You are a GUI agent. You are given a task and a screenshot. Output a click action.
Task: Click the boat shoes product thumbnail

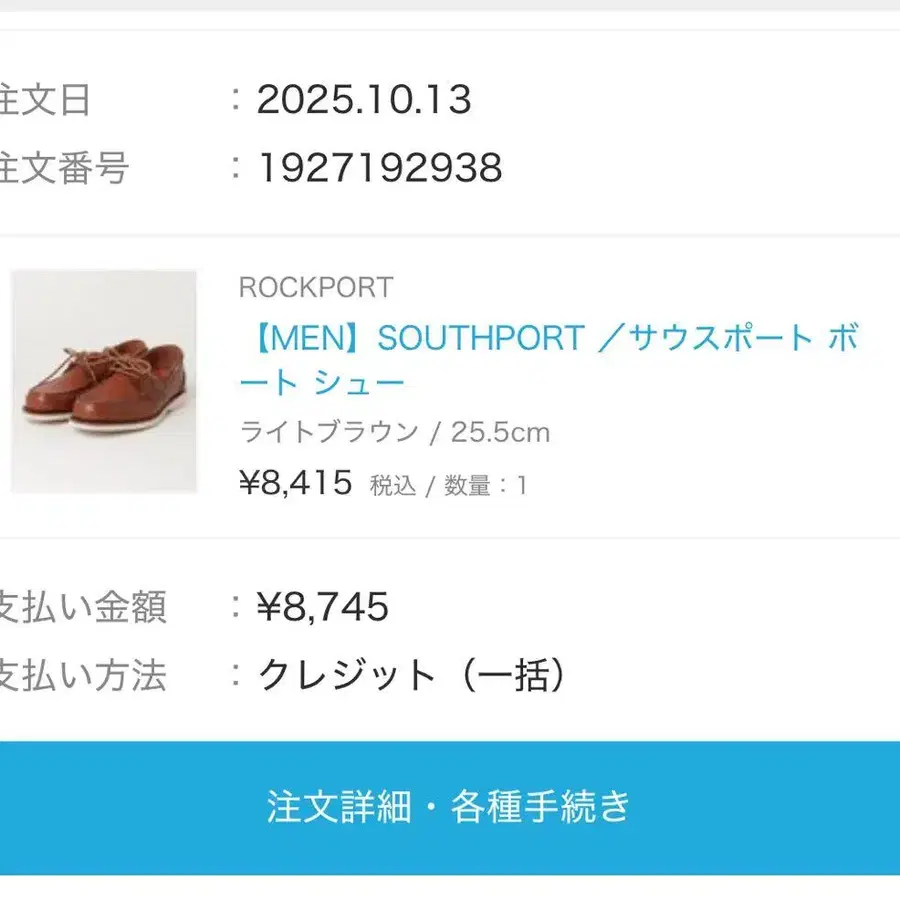tap(104, 381)
